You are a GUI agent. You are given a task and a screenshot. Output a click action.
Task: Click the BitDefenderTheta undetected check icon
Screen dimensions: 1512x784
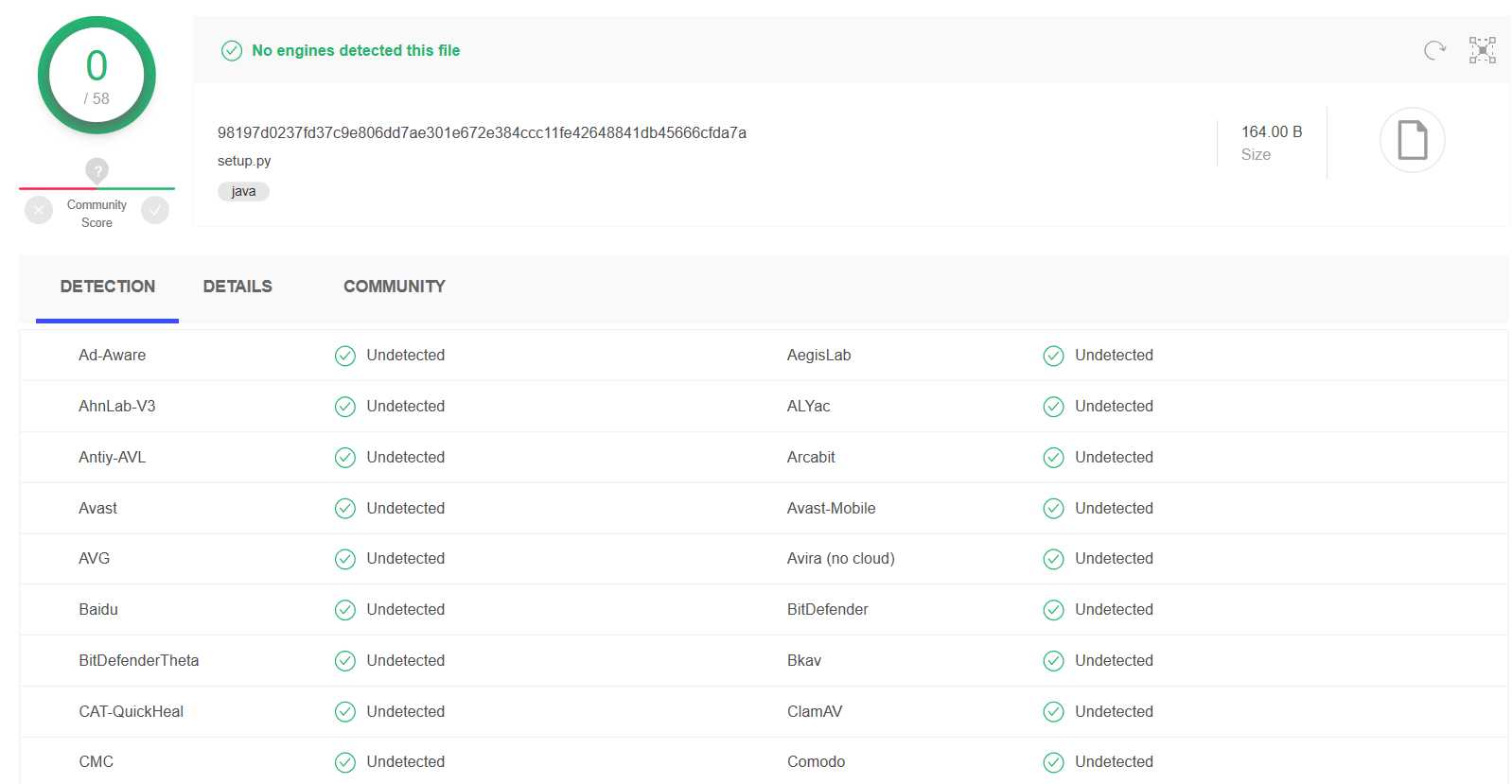[x=345, y=661]
